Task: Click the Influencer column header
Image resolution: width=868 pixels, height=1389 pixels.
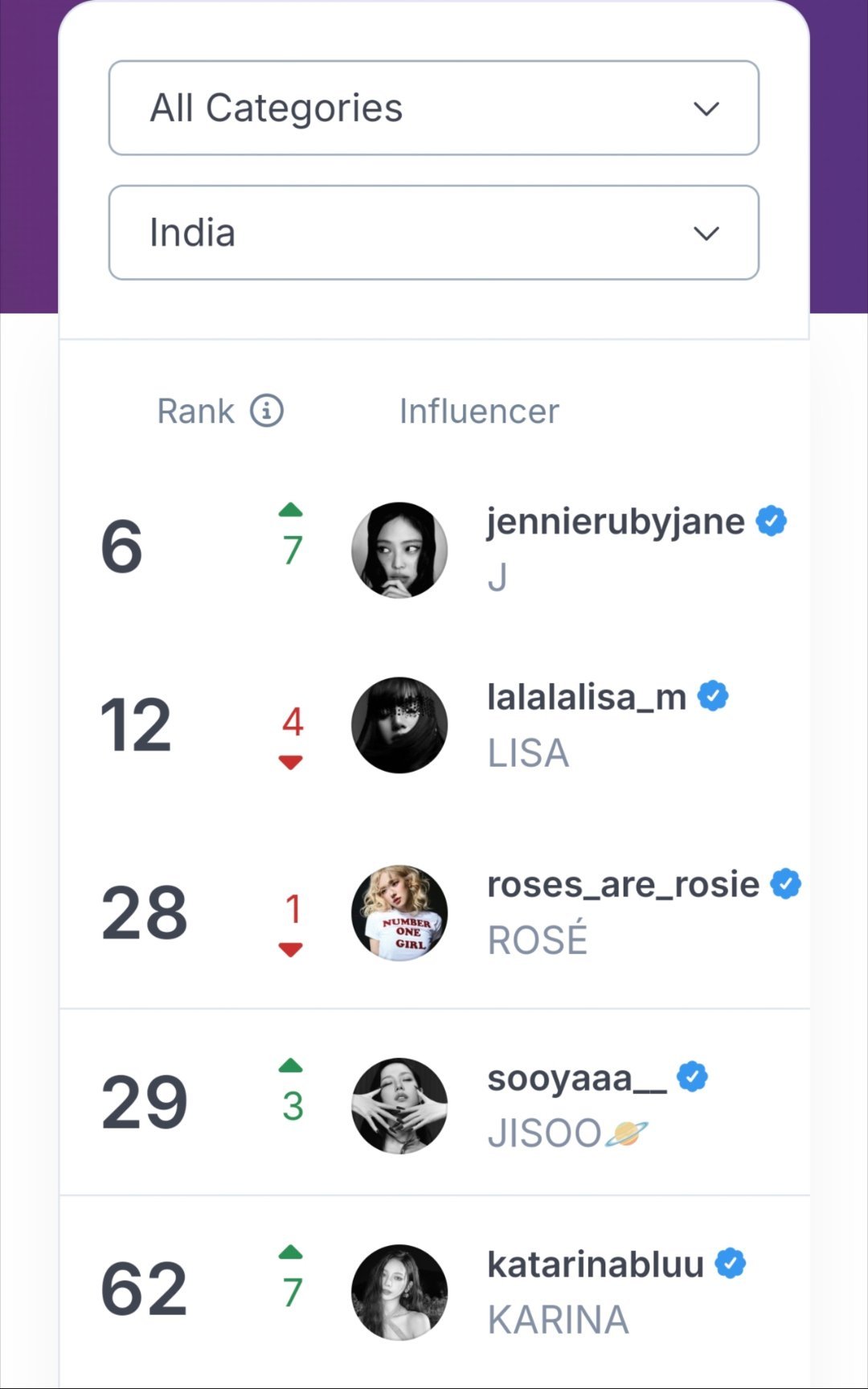Action: [x=479, y=411]
